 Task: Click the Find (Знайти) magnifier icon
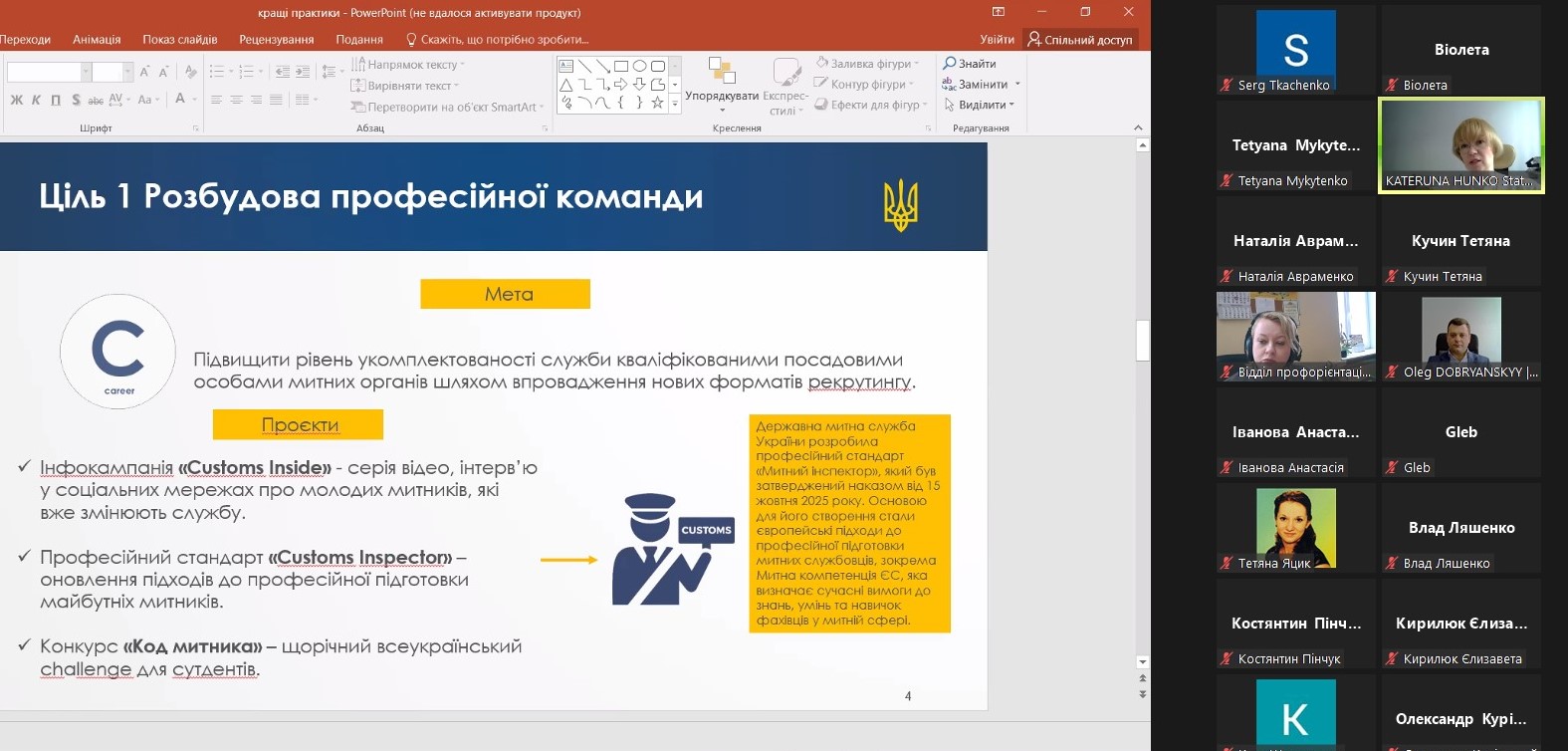coord(950,64)
